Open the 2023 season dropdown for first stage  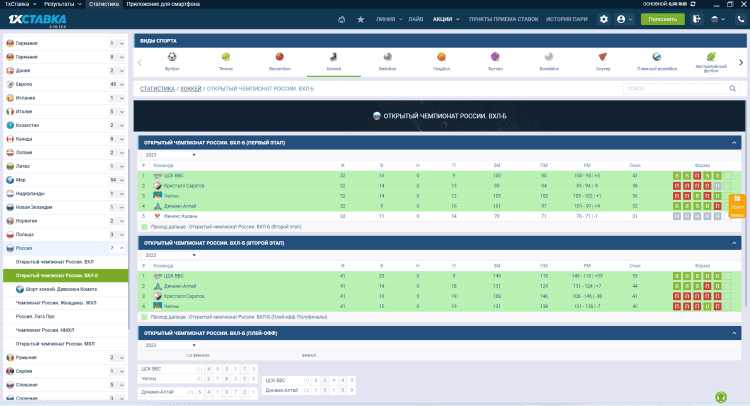pyautogui.click(x=170, y=155)
